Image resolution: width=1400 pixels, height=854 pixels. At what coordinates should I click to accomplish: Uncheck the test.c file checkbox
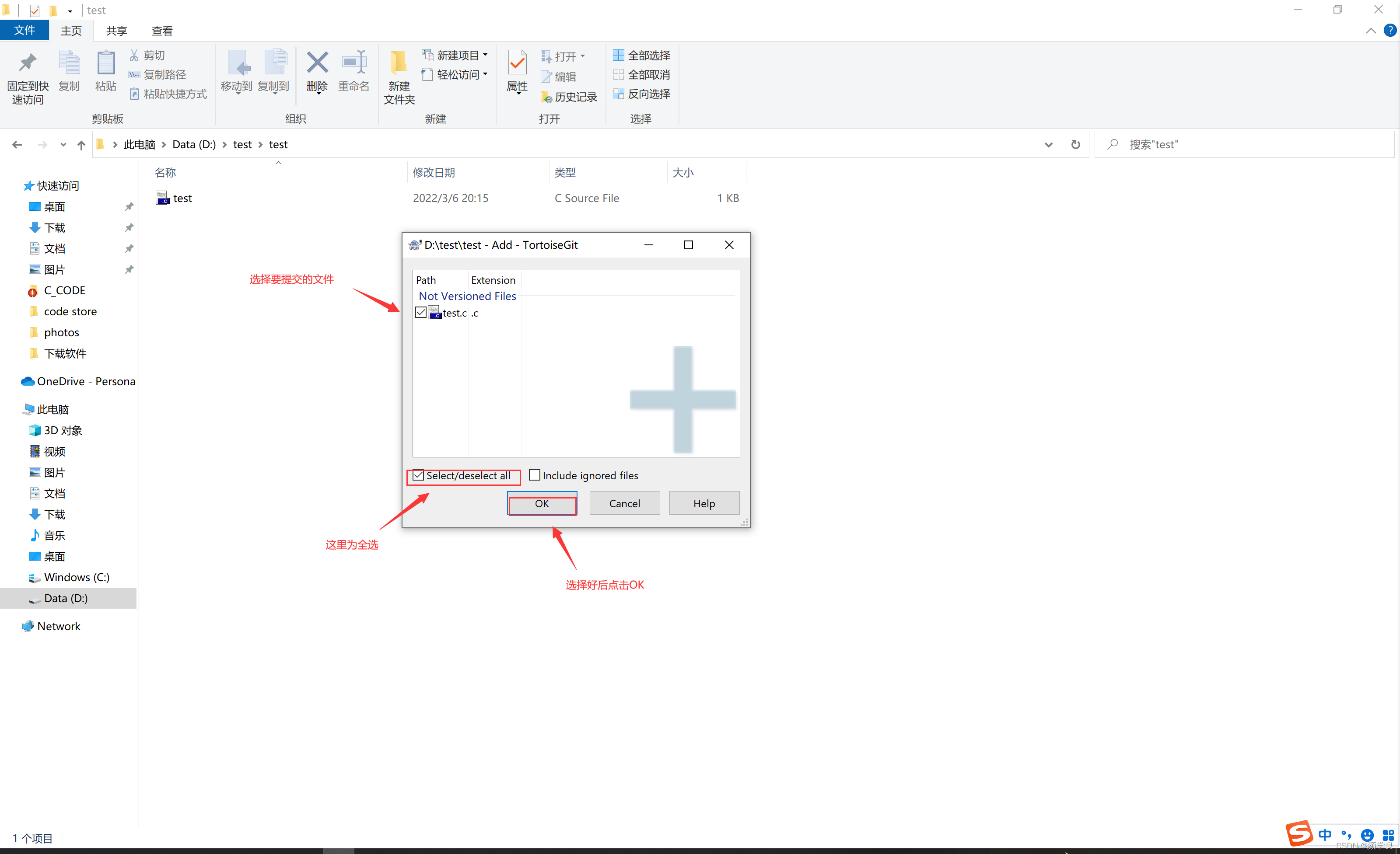pyautogui.click(x=421, y=312)
